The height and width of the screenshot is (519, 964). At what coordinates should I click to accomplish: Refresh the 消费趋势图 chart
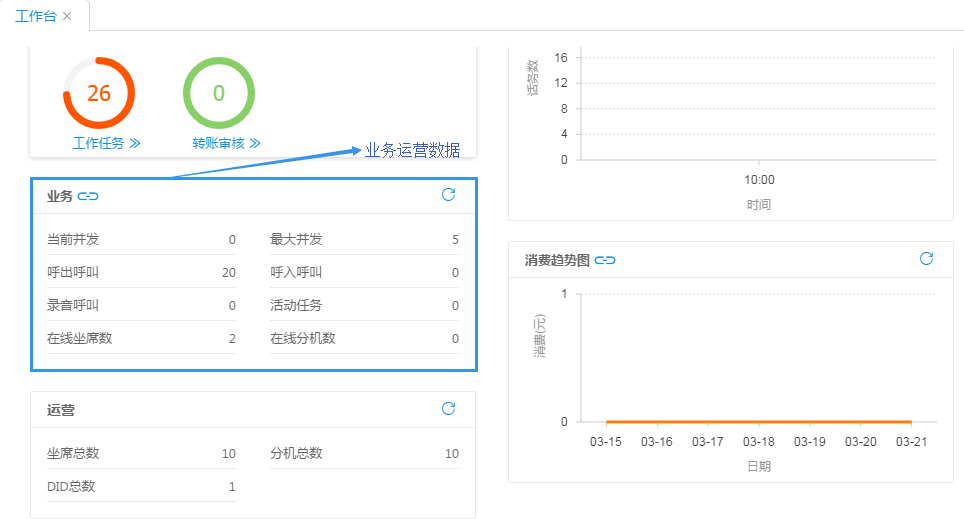point(926,259)
